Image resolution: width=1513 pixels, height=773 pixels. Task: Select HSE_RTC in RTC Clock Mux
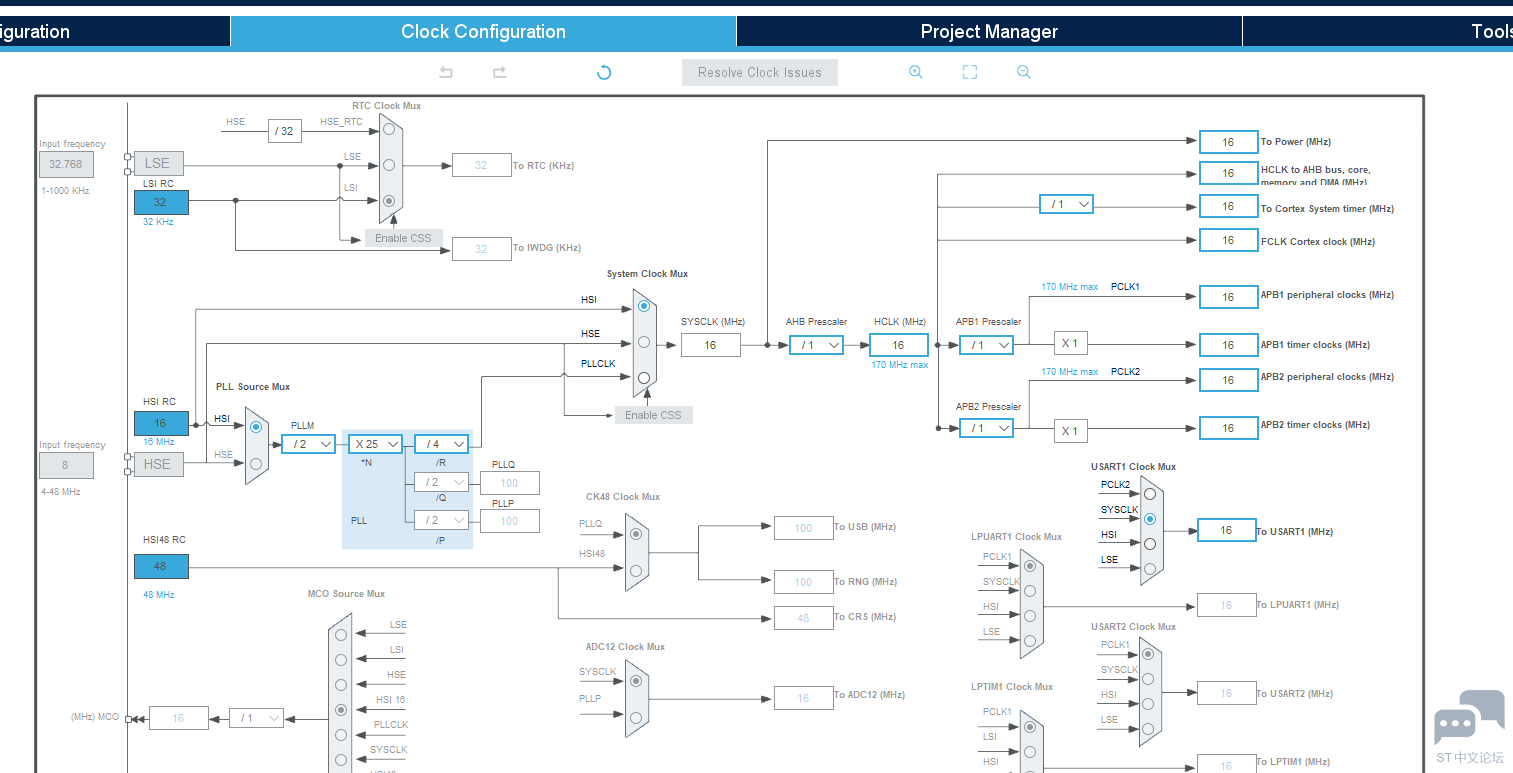[390, 129]
